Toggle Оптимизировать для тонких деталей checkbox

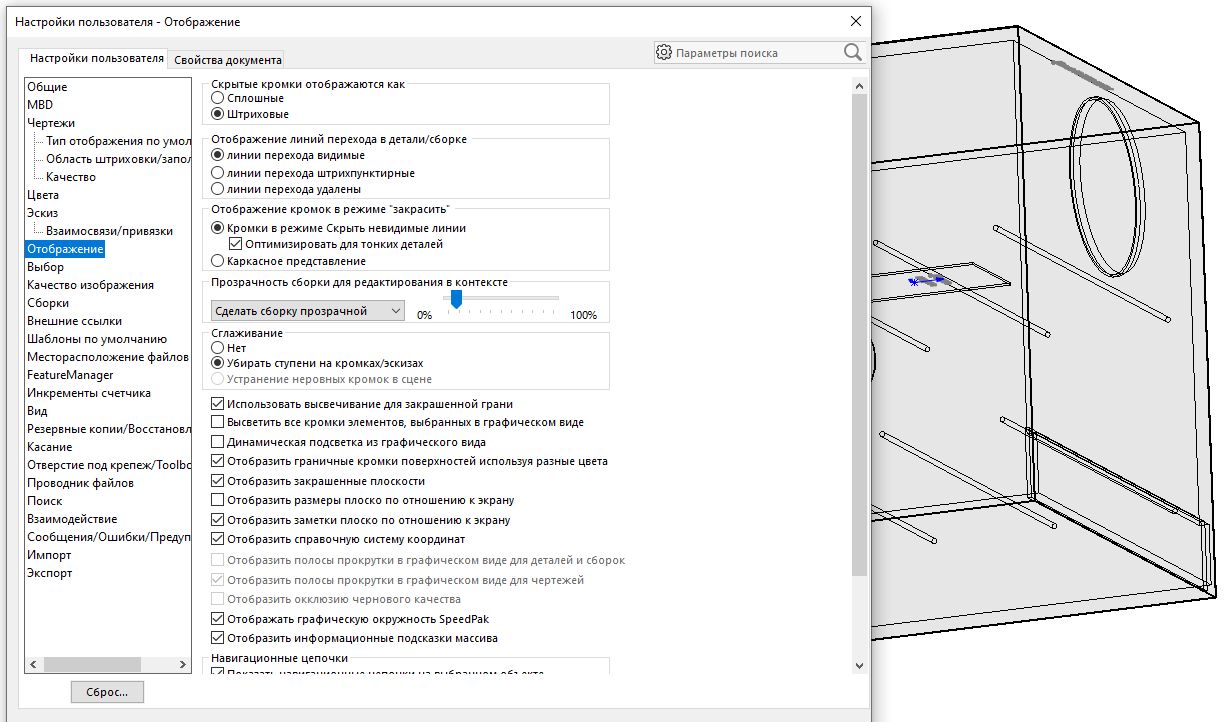pyautogui.click(x=236, y=244)
